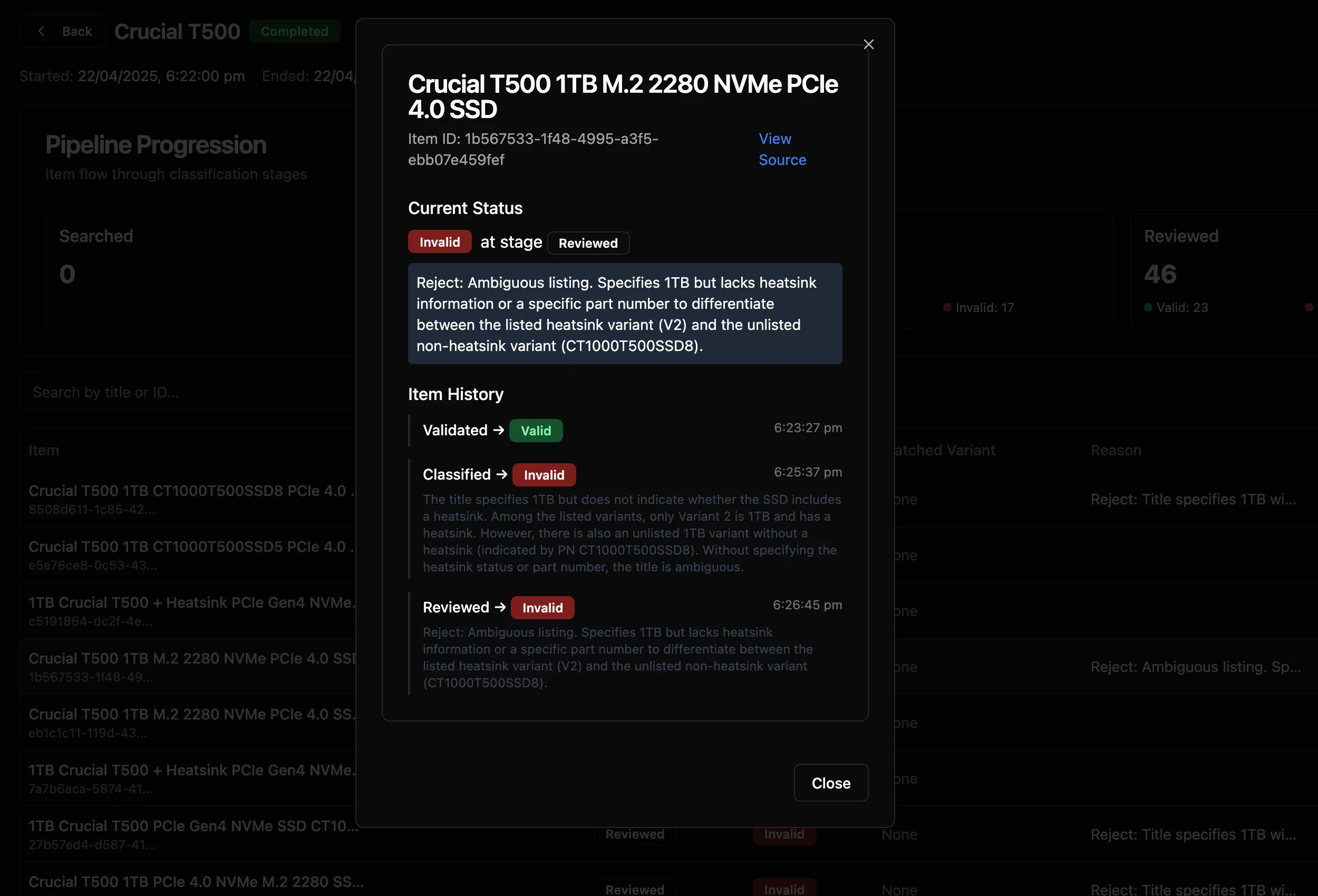Viewport: 1318px width, 896px height.
Task: Click the red dot beside Invalid: 17
Action: coord(947,307)
